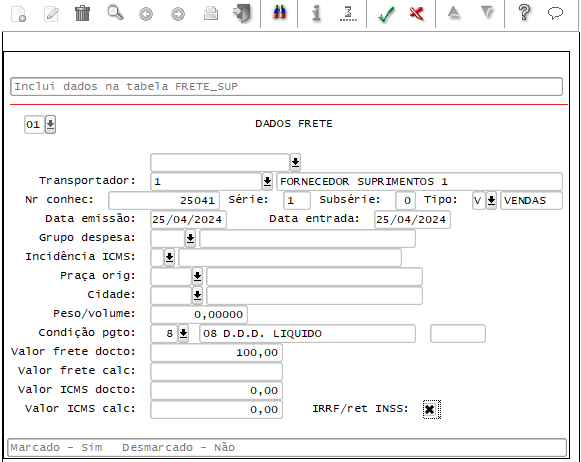
Task: Click the blank field right of LIQUIDO
Action: point(458,334)
